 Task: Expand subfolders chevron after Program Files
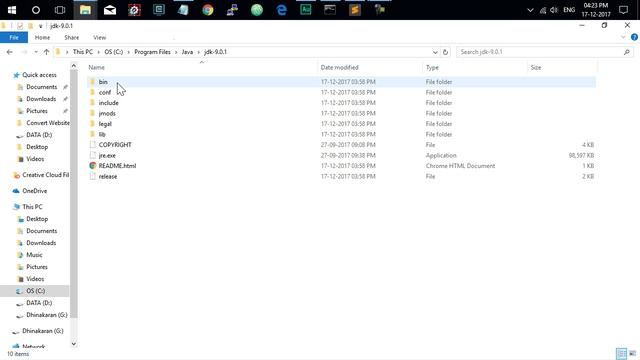[x=176, y=52]
